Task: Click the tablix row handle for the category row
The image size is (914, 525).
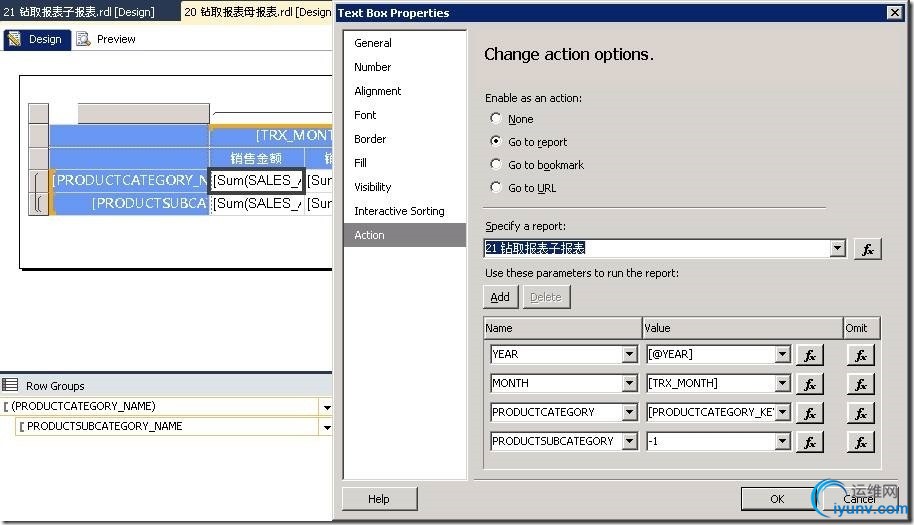Action: coord(38,181)
